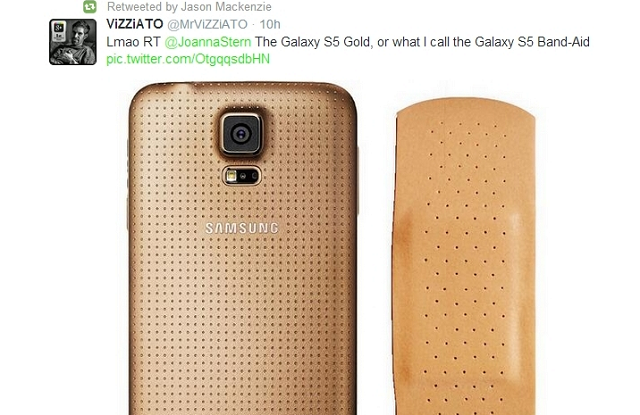Open the pic.twitter.com/OtgqqsdbHN link

[188, 59]
